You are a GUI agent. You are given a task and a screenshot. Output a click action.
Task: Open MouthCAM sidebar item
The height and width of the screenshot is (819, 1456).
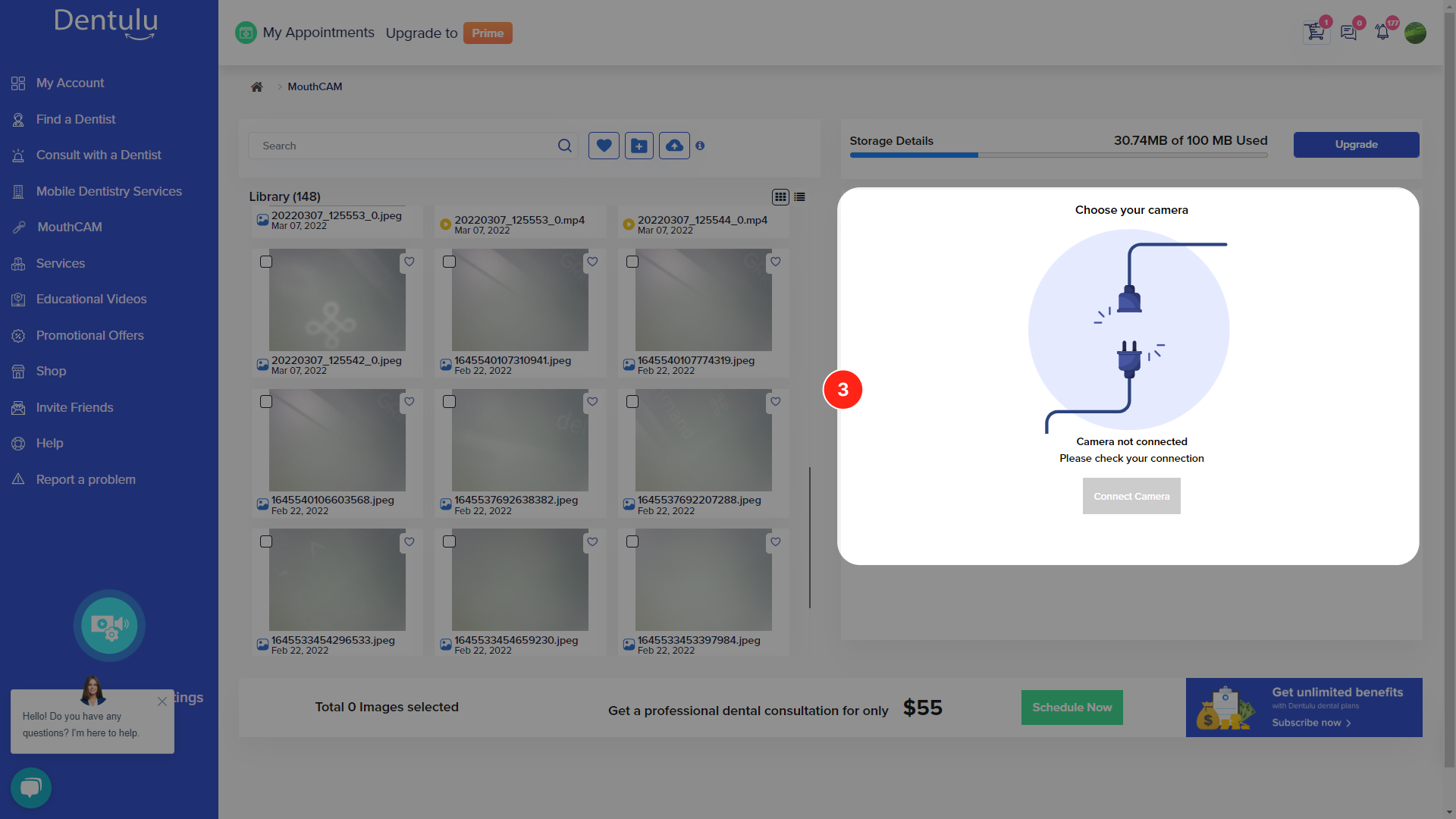69,227
